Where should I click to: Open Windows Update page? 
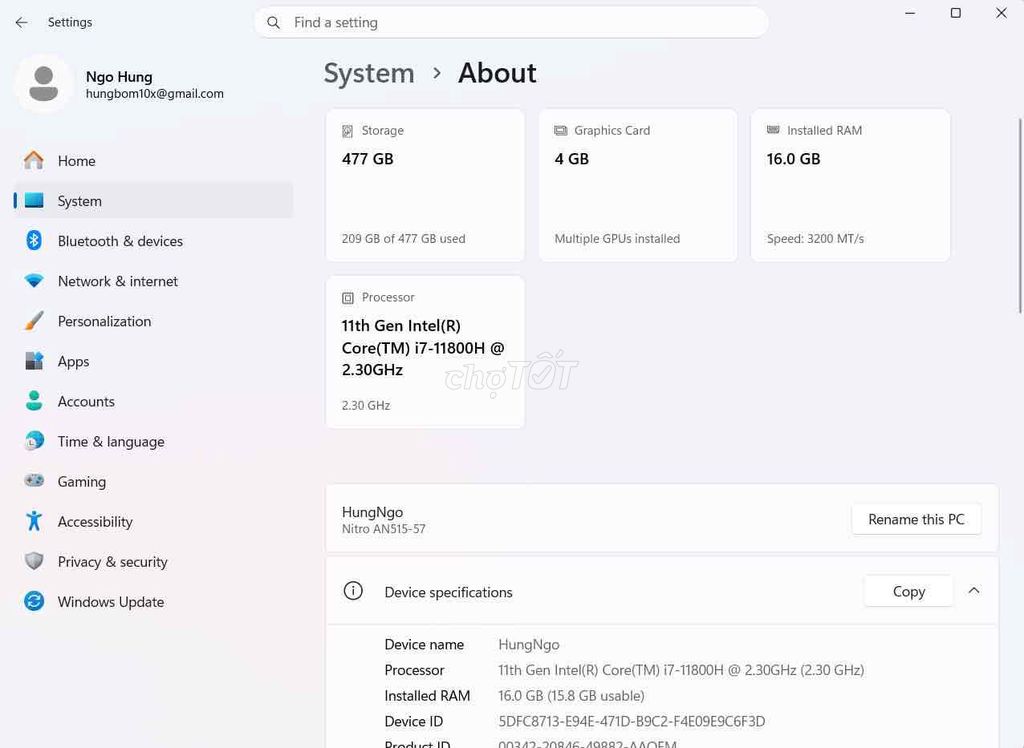point(153,601)
